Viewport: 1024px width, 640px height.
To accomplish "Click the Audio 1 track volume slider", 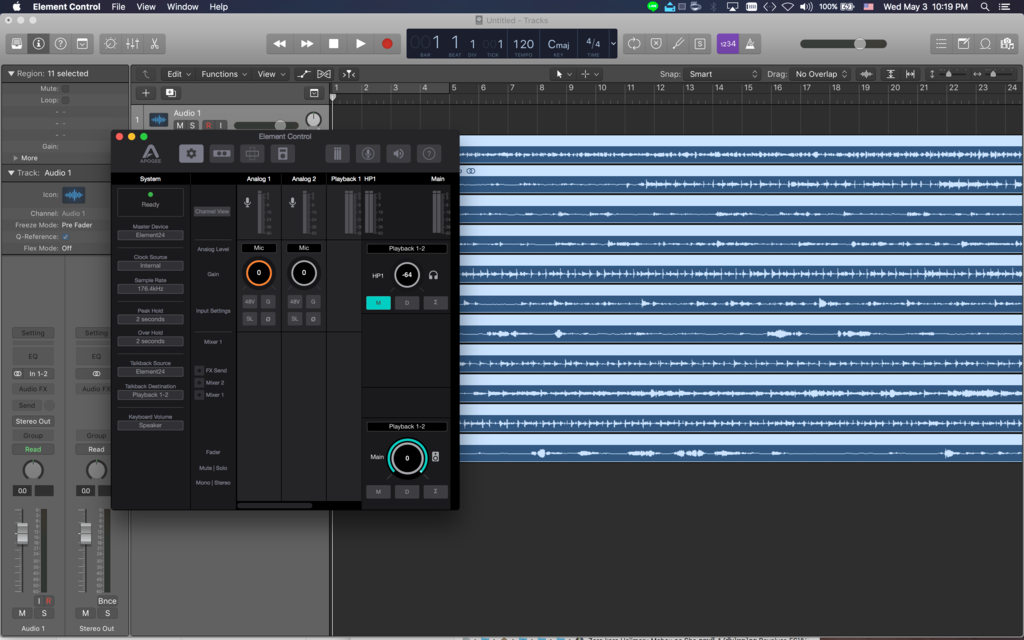I will pos(280,125).
